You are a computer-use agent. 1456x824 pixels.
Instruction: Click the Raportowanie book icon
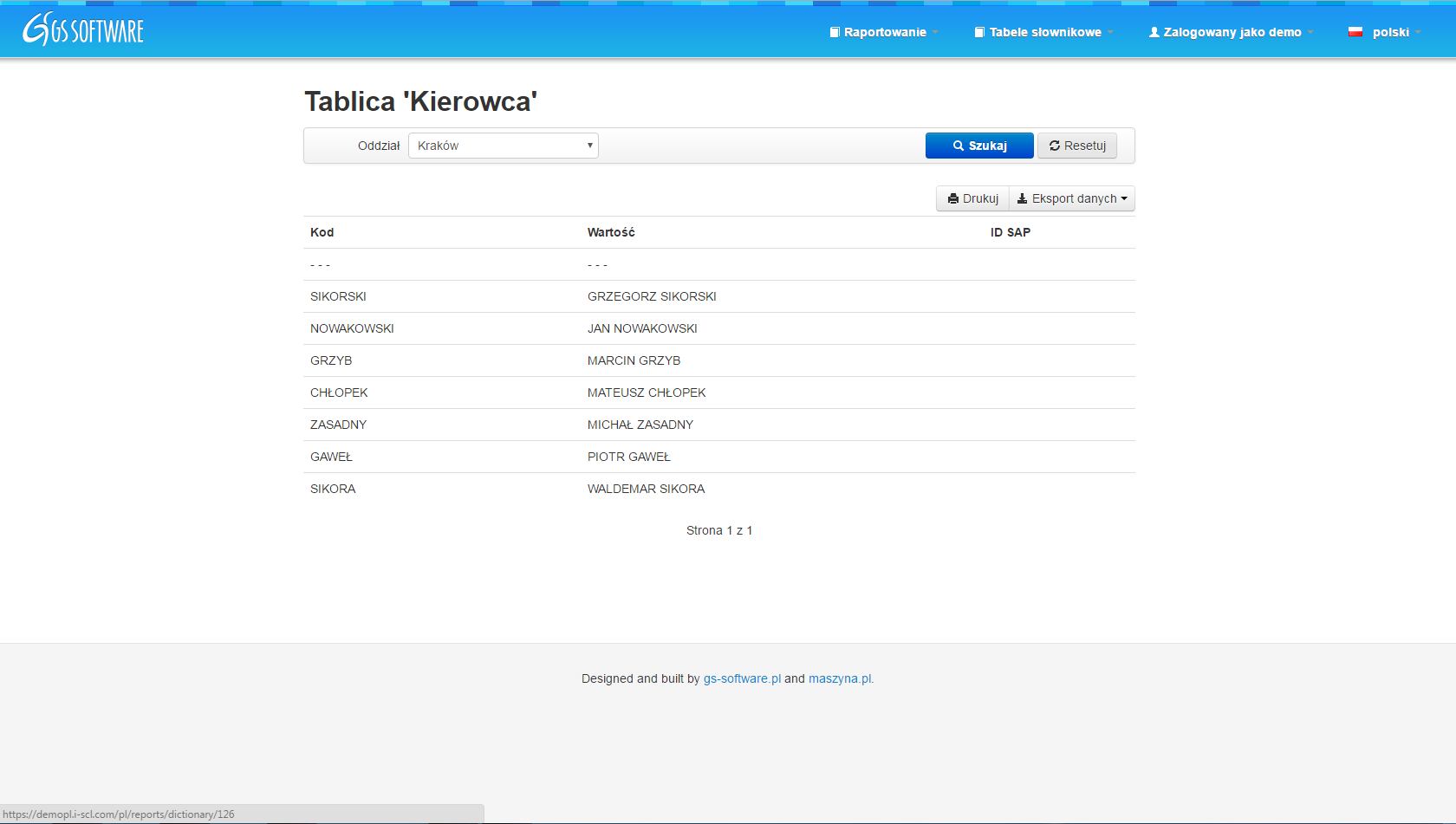click(835, 32)
